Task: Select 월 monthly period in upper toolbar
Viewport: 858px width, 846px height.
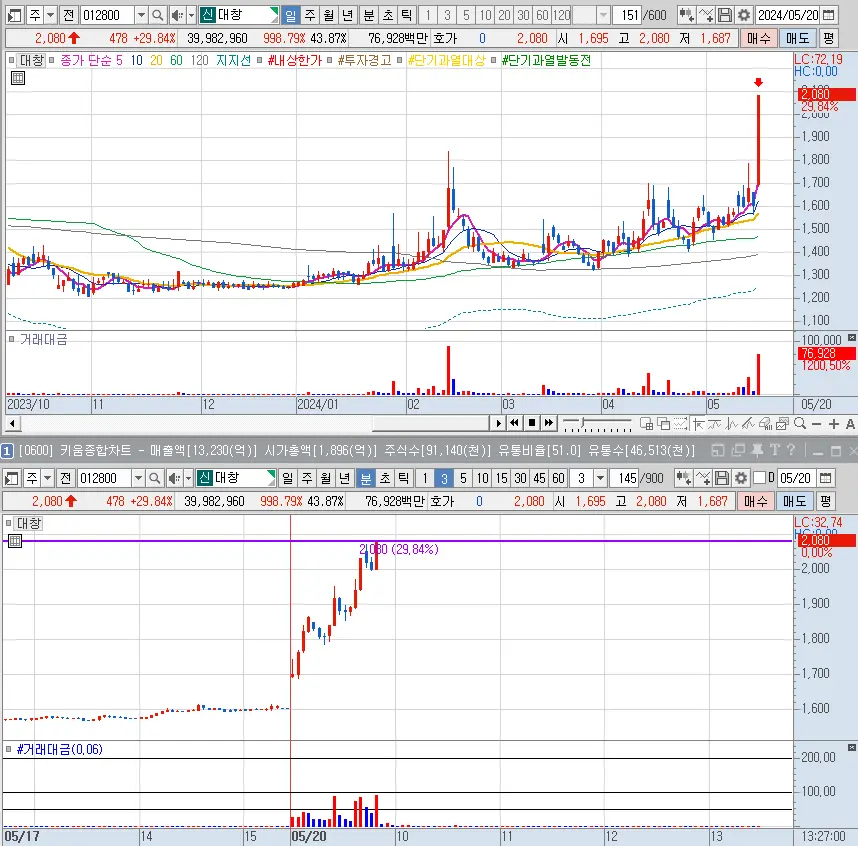Action: [328, 15]
